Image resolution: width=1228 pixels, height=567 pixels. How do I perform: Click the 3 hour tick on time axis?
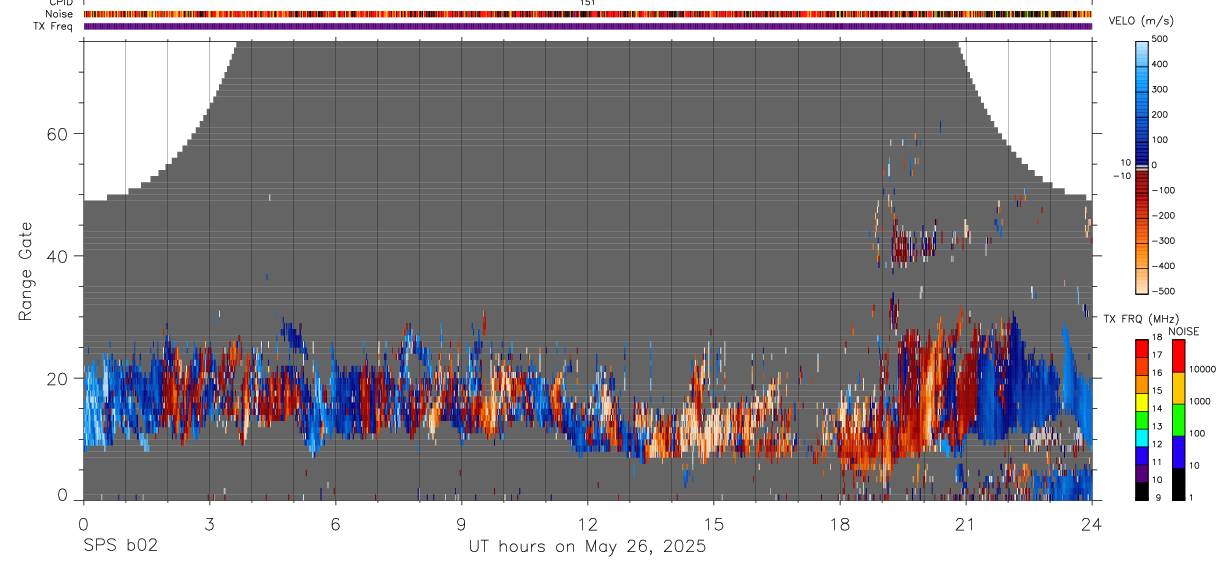coord(209,524)
